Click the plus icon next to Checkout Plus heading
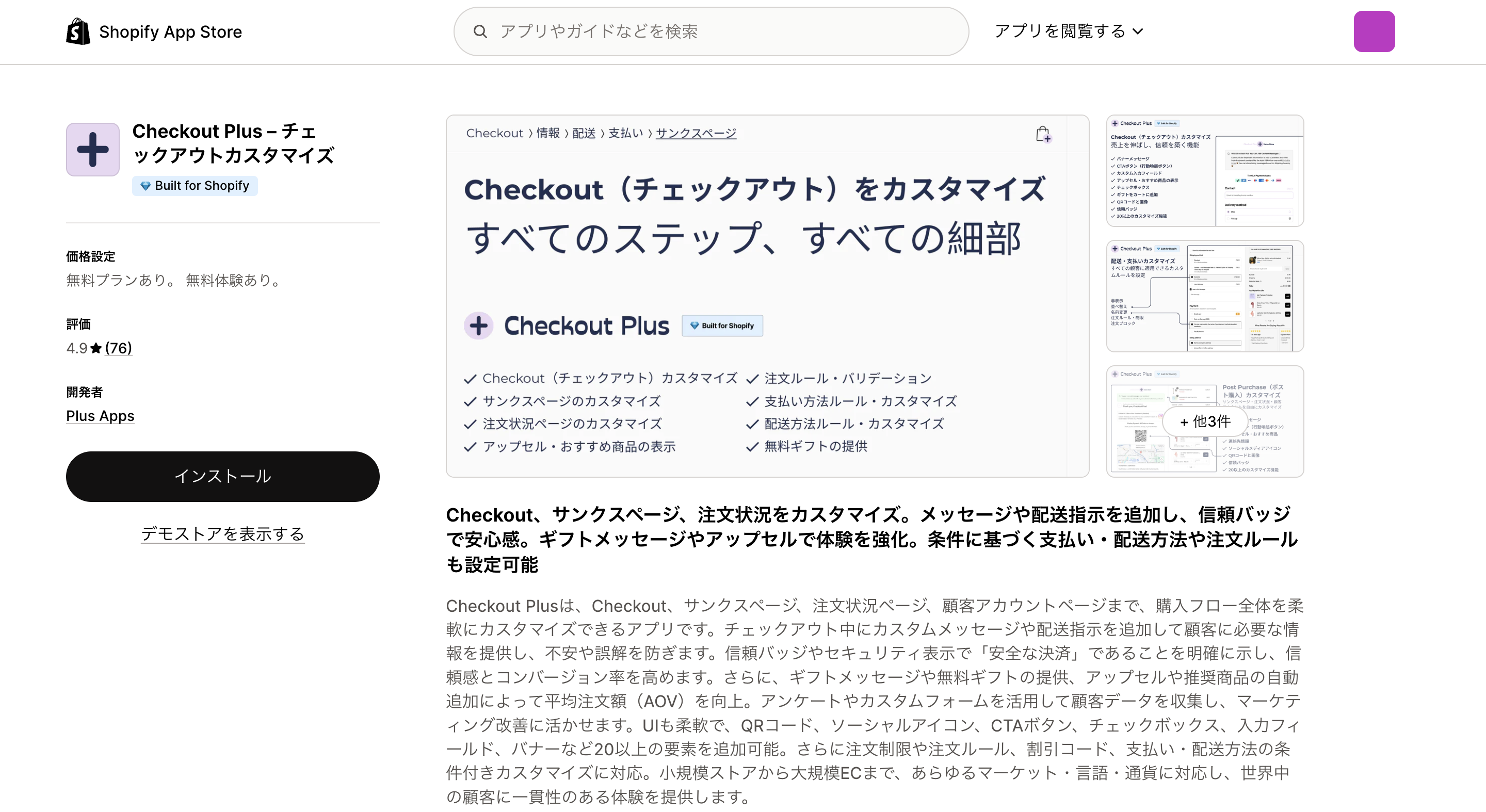This screenshot has width=1486, height=812. click(479, 325)
